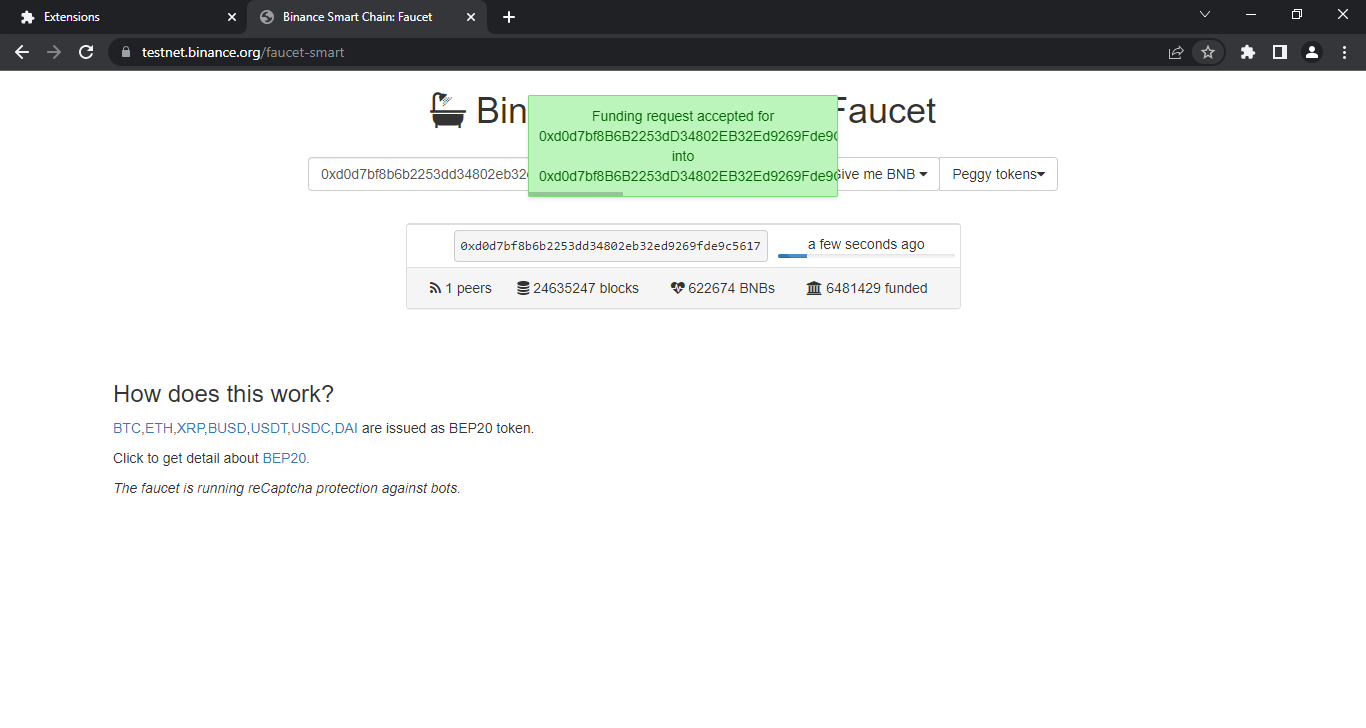1366x728 pixels.
Task: Toggle the browser side panel icon
Action: click(x=1279, y=52)
